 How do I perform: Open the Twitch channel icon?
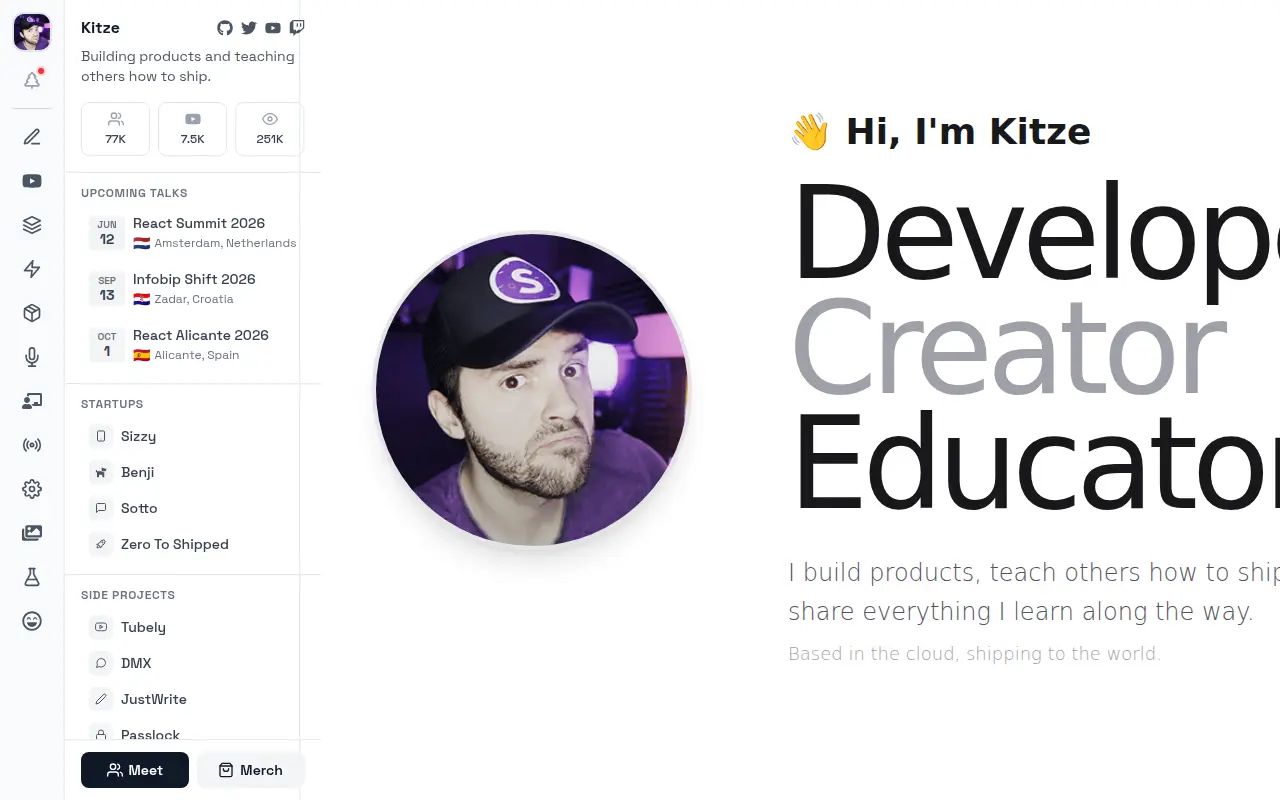[297, 28]
